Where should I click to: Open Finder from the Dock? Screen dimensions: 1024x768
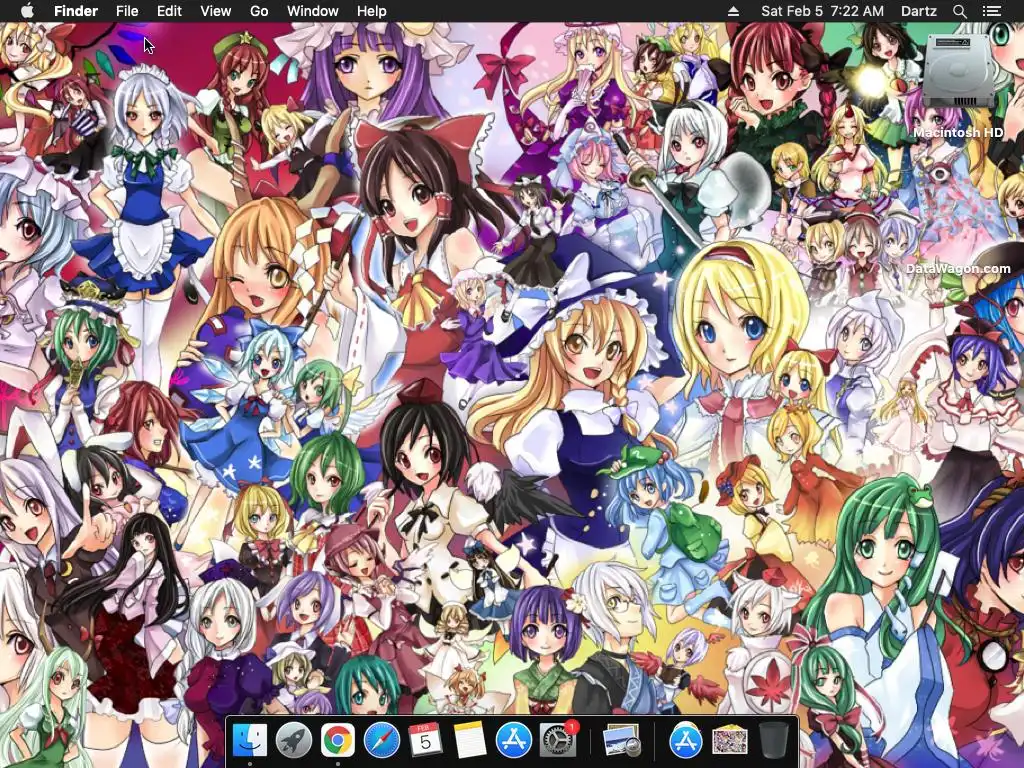click(x=250, y=740)
